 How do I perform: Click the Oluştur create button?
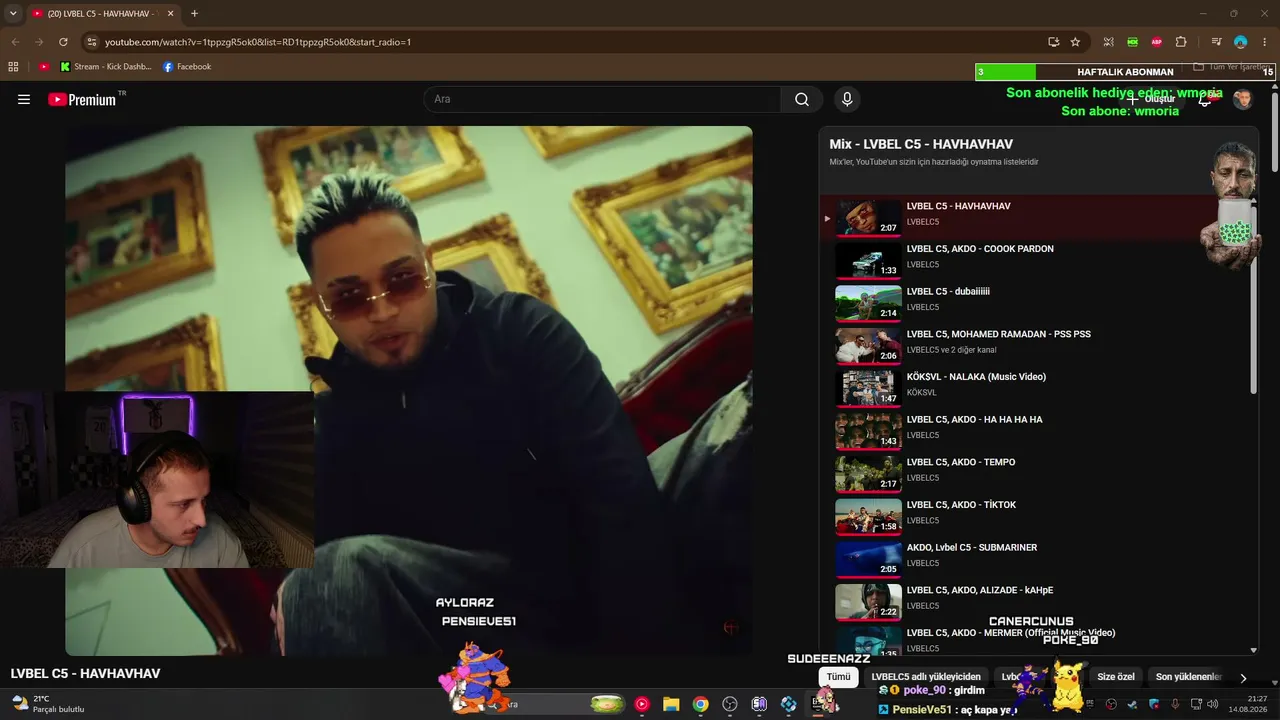(x=1151, y=99)
